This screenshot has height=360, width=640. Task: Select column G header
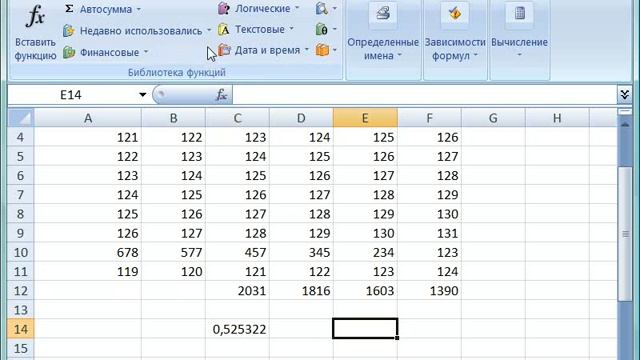pos(493,118)
